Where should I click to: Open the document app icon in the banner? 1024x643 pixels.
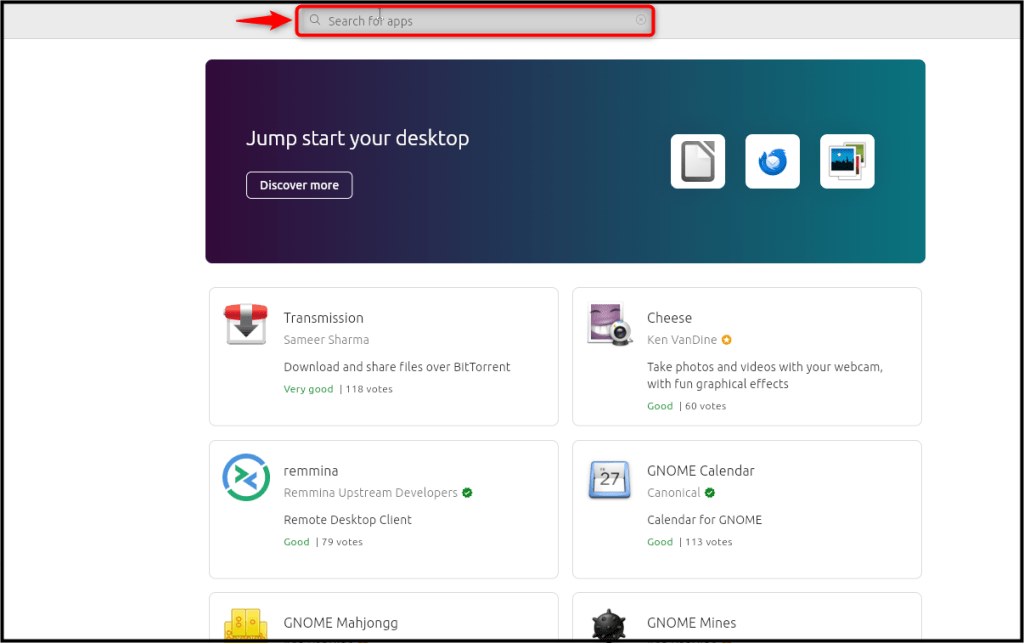pyautogui.click(x=697, y=161)
